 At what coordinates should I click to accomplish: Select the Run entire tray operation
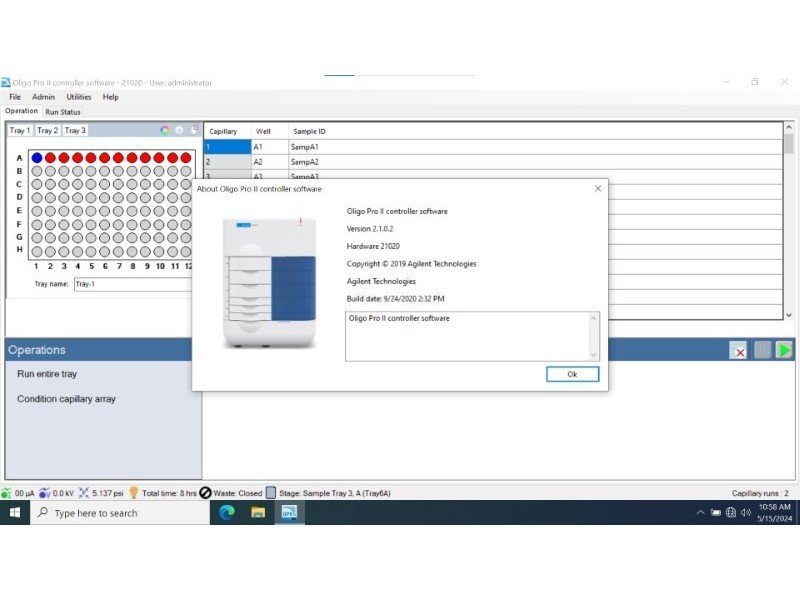point(47,374)
